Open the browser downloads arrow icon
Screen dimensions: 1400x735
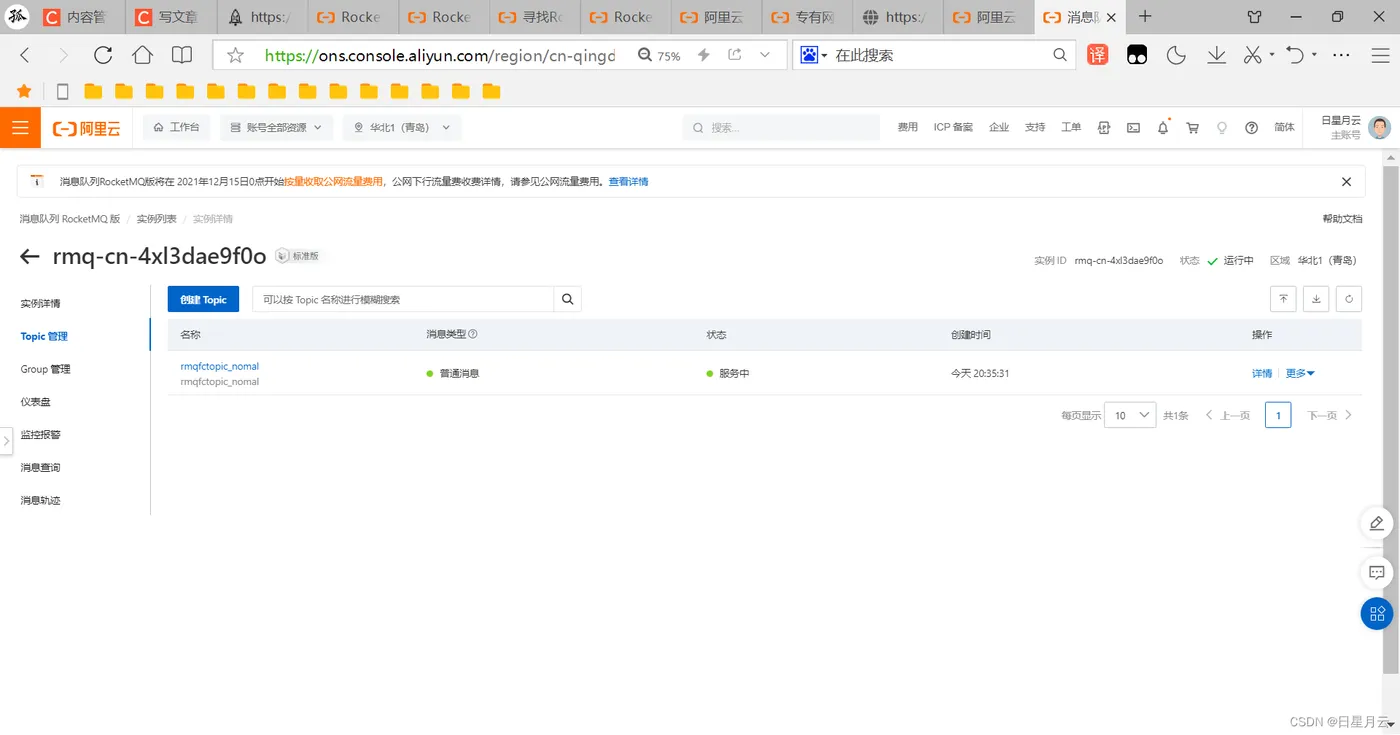point(1216,56)
